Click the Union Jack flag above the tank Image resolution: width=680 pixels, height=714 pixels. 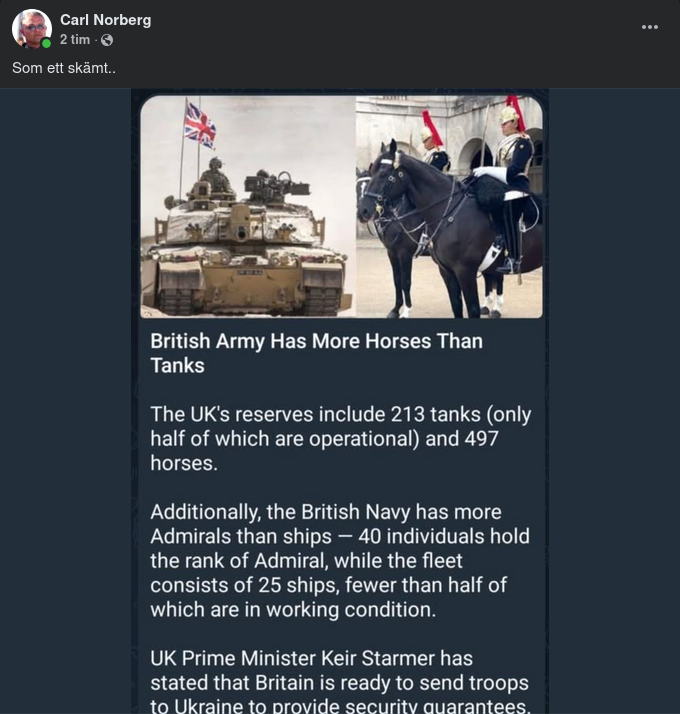pos(200,124)
